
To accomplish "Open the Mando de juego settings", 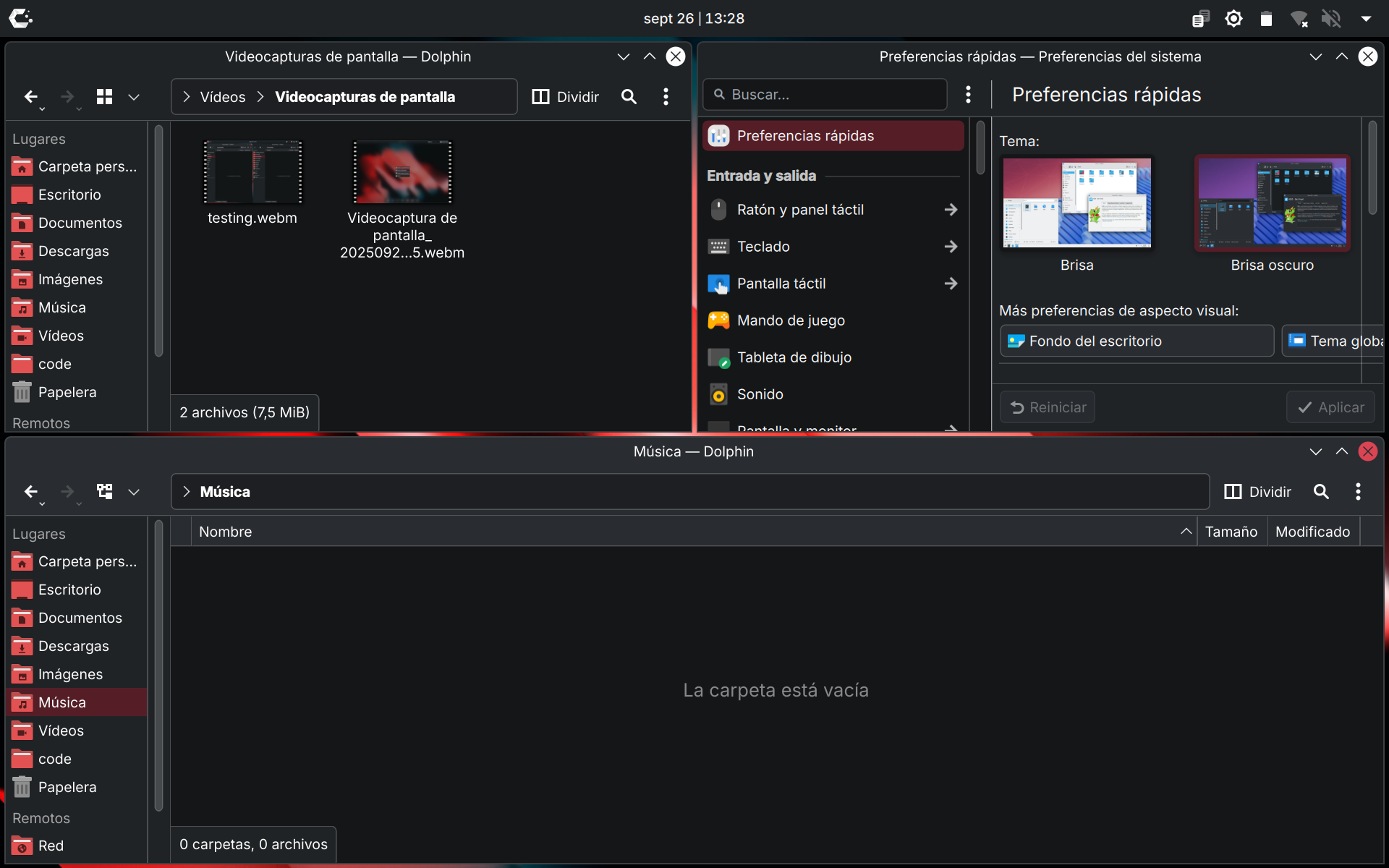I will coord(833,320).
